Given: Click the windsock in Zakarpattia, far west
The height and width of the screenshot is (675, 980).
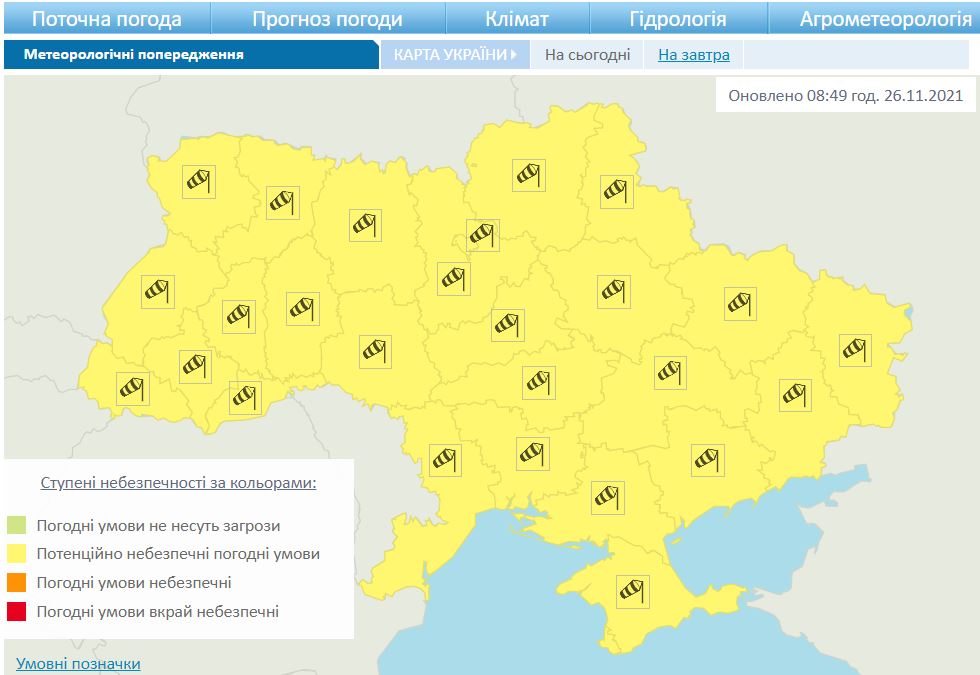Looking at the screenshot, I should coord(132,388).
